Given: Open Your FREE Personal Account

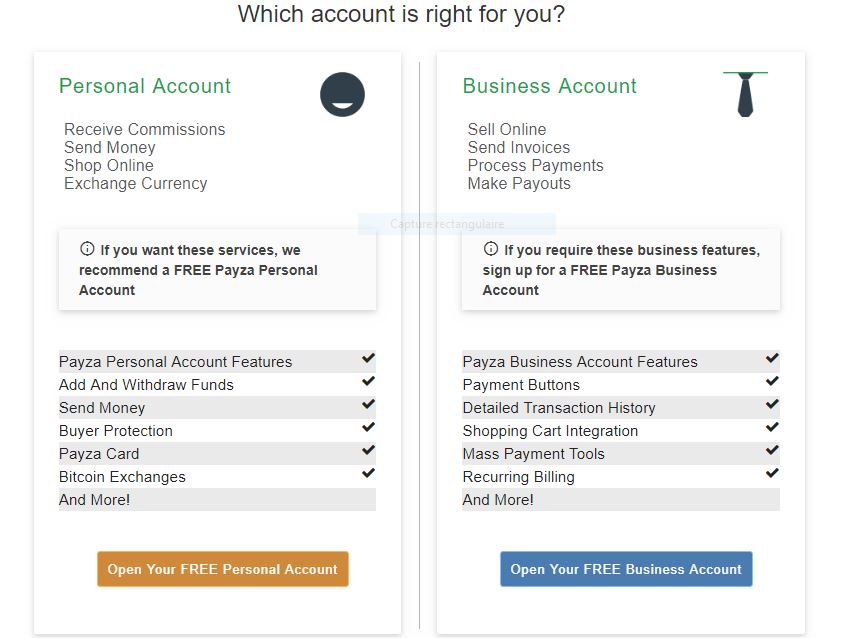Looking at the screenshot, I should pyautogui.click(x=222, y=569).
